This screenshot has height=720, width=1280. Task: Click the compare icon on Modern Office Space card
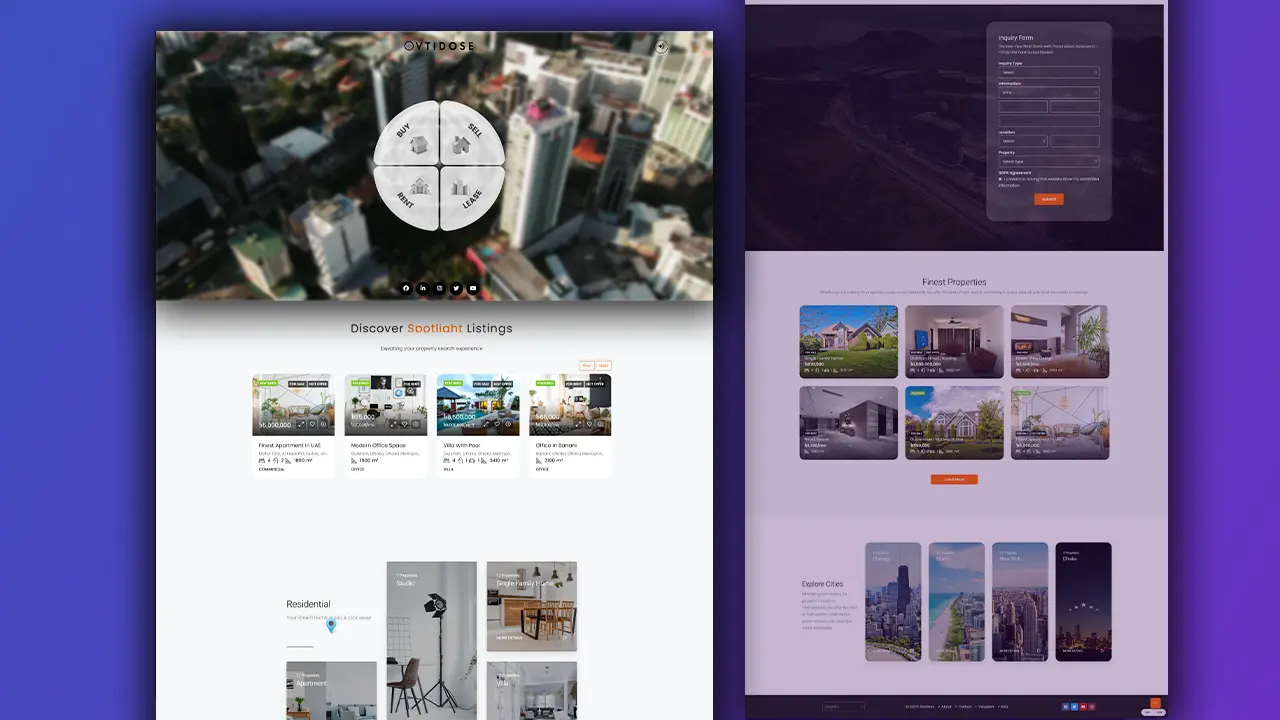tap(415, 423)
